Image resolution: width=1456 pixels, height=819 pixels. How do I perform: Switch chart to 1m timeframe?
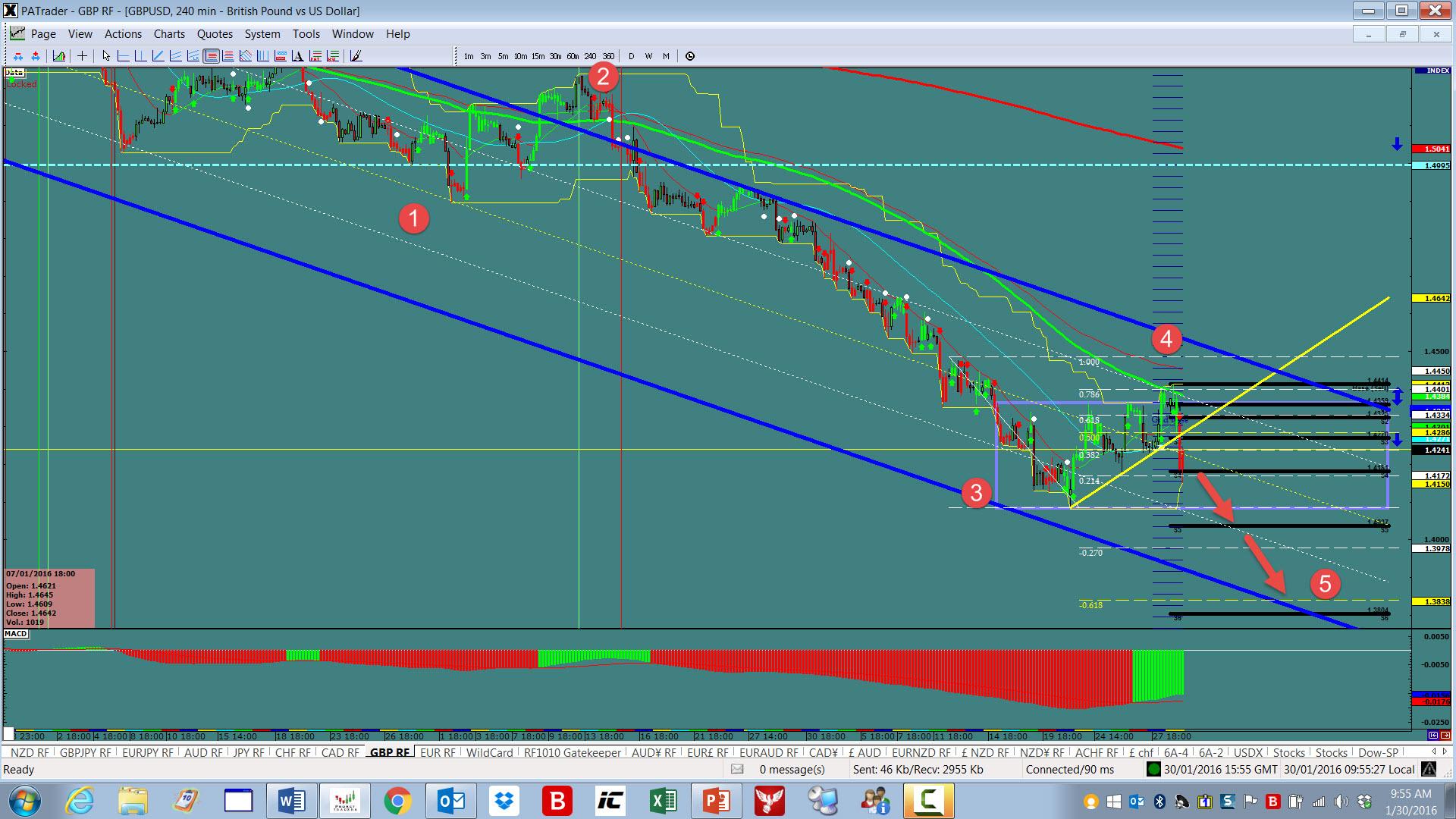click(469, 56)
